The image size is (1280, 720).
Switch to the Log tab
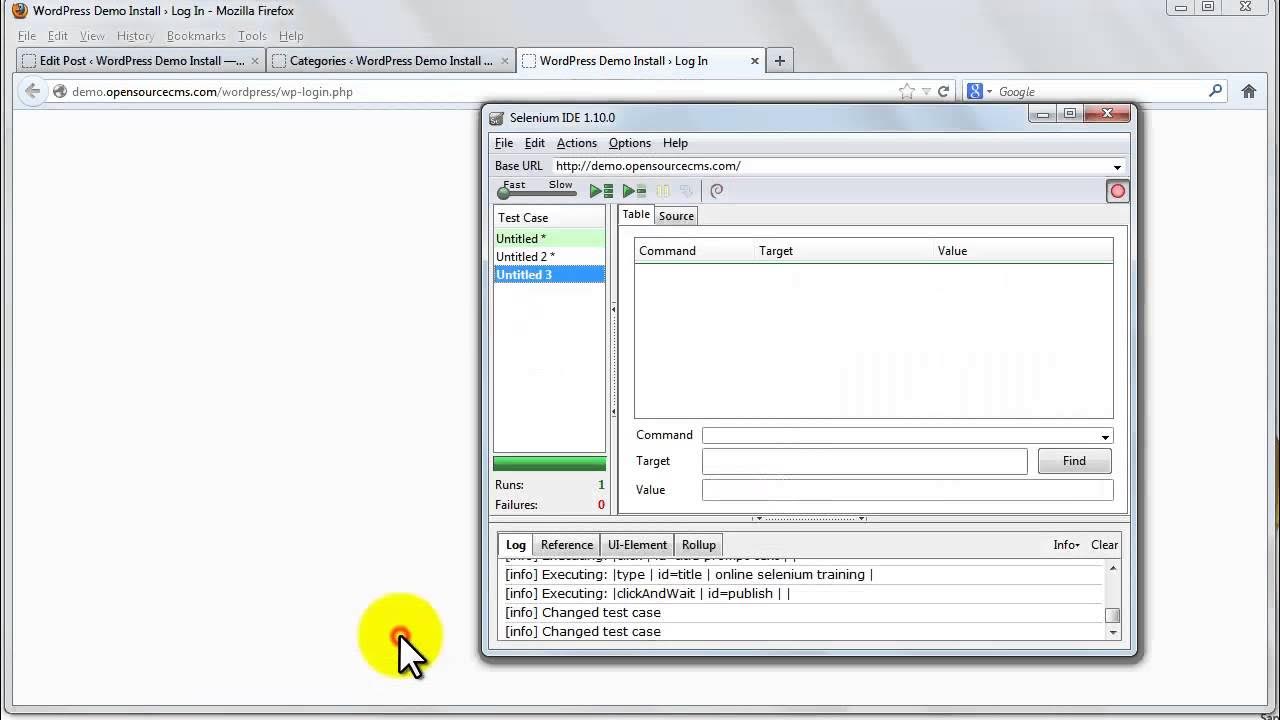tap(516, 545)
